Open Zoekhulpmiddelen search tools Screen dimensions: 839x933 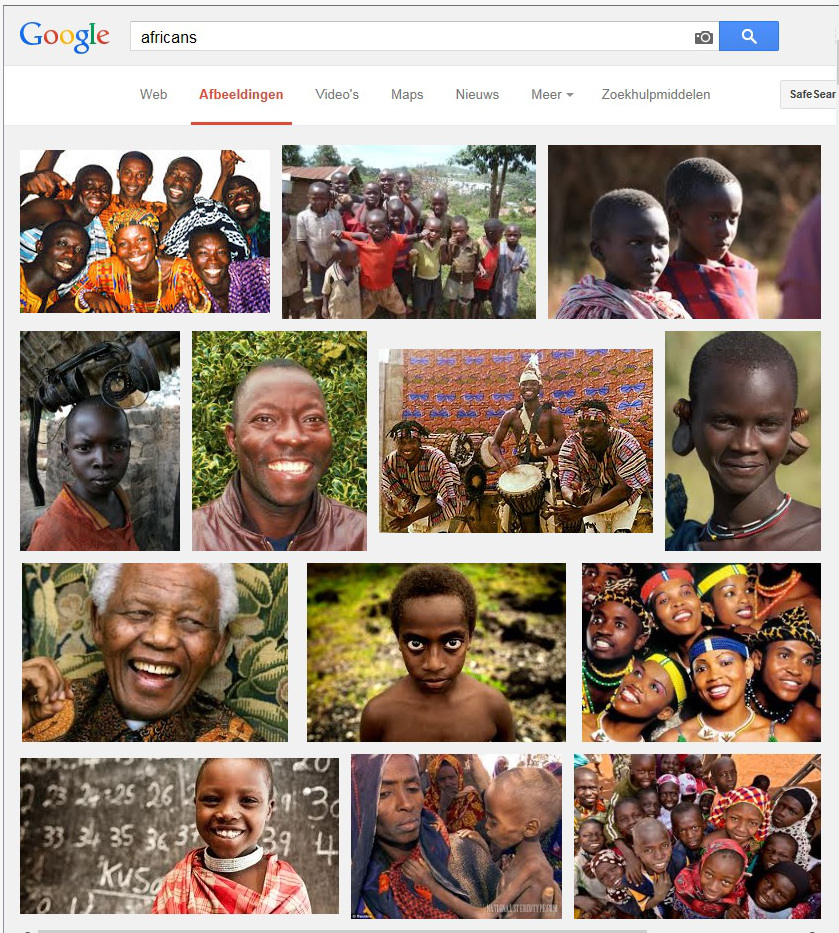click(x=656, y=95)
